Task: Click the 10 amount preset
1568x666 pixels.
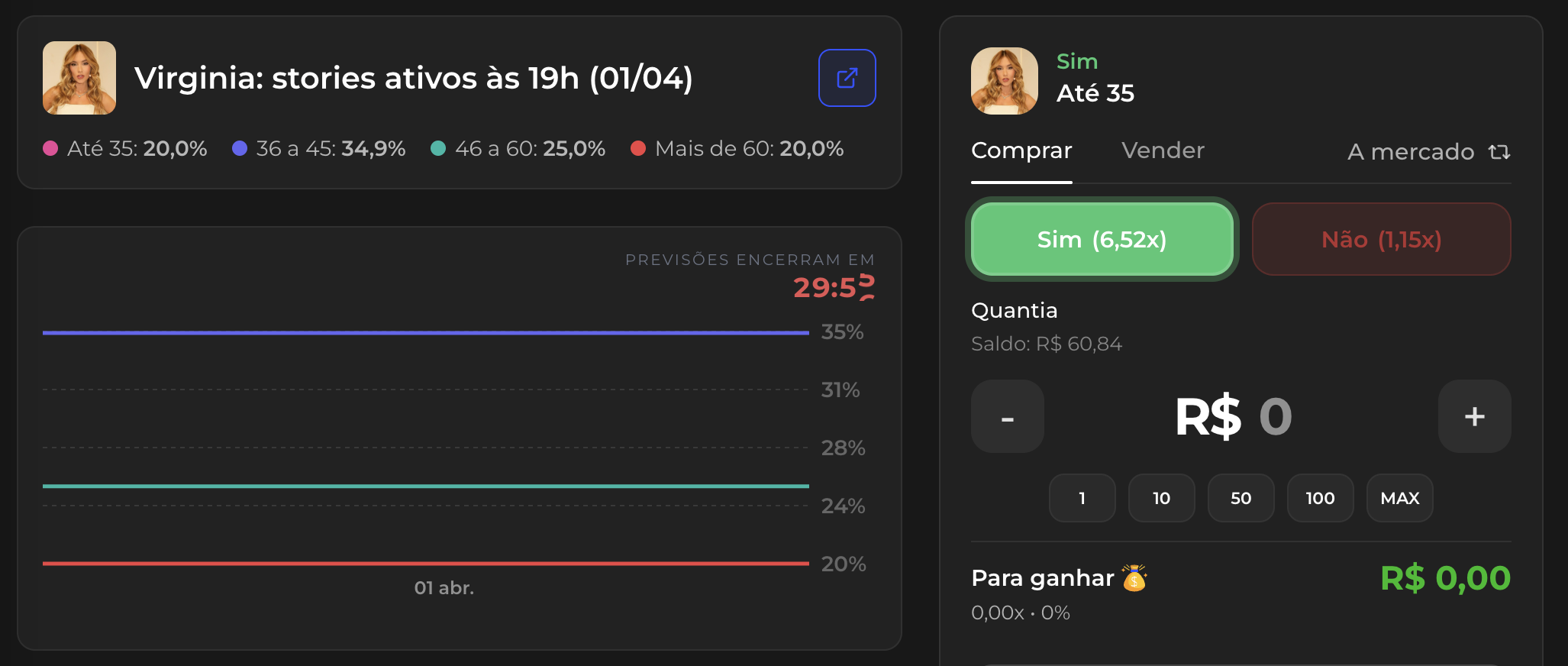Action: (x=1161, y=498)
